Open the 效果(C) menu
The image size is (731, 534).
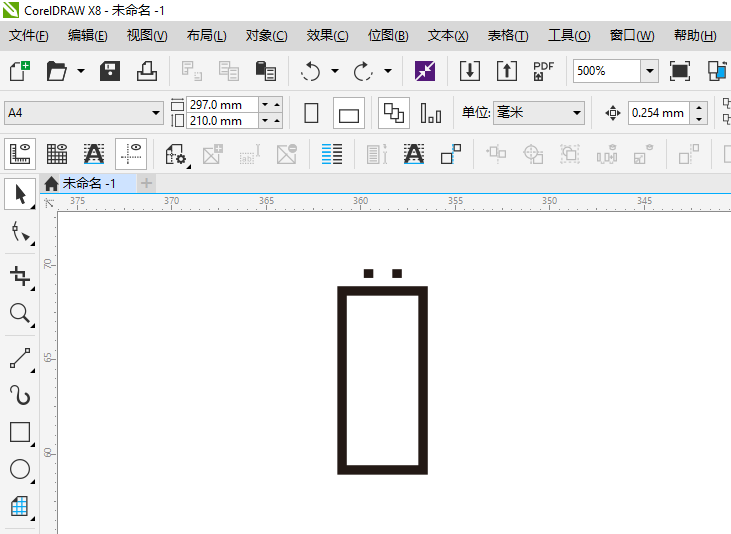coord(327,36)
